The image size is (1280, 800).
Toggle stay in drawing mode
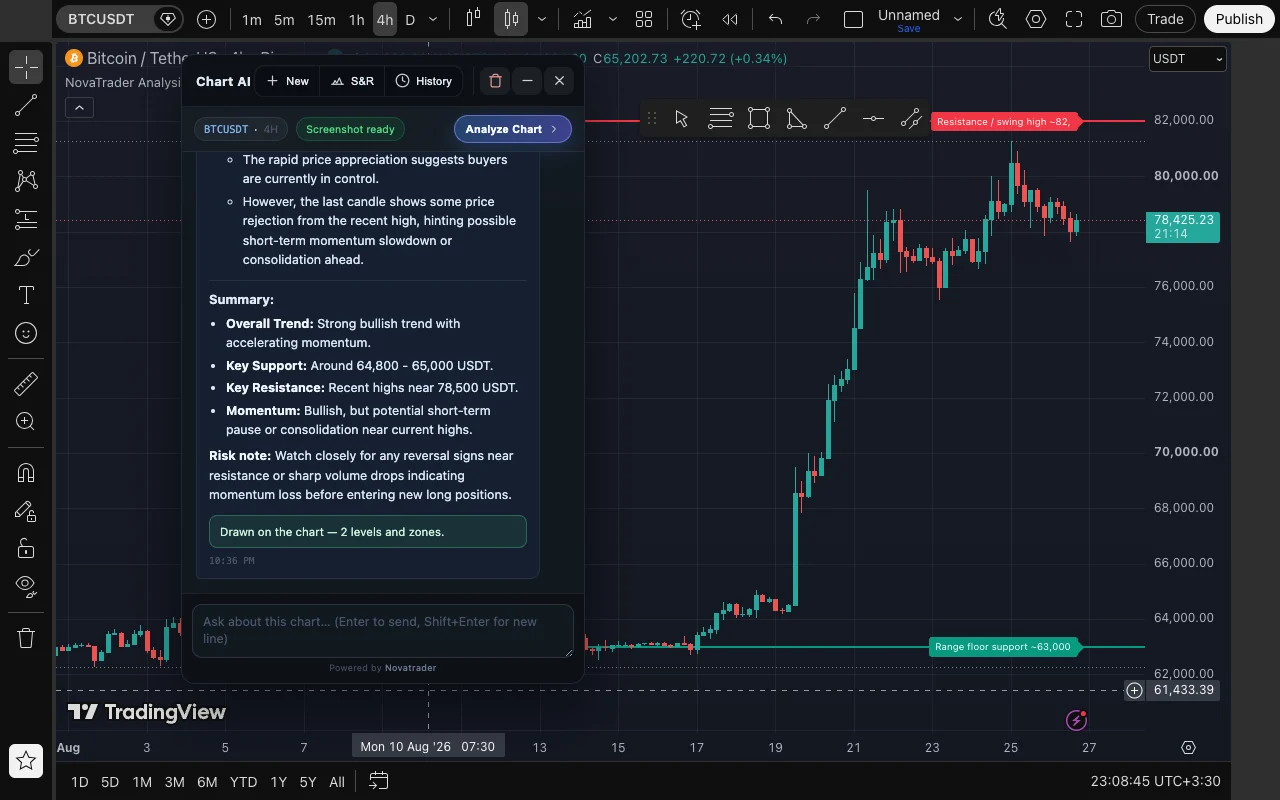pyautogui.click(x=26, y=511)
